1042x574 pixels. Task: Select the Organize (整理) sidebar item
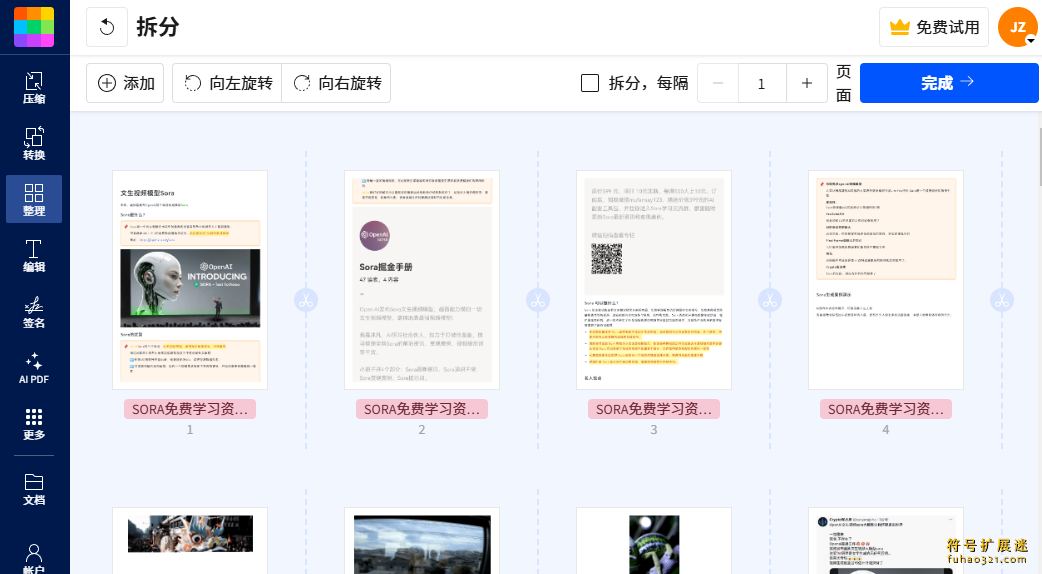(x=34, y=199)
